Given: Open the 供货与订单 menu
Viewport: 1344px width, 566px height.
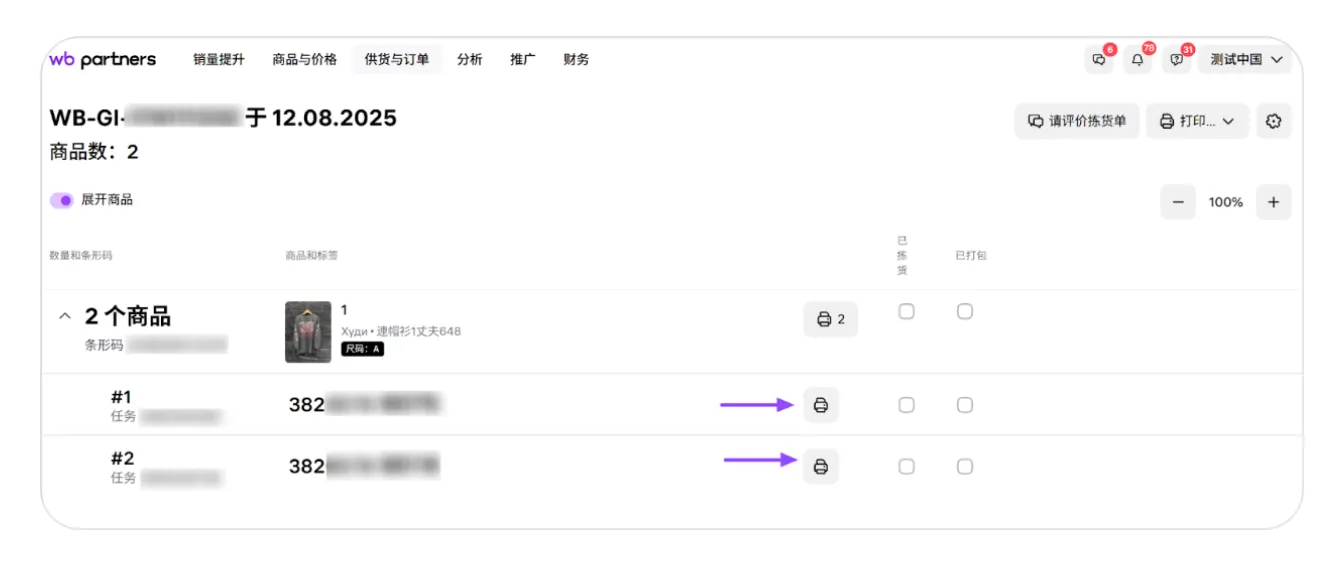Looking at the screenshot, I should (x=397, y=59).
